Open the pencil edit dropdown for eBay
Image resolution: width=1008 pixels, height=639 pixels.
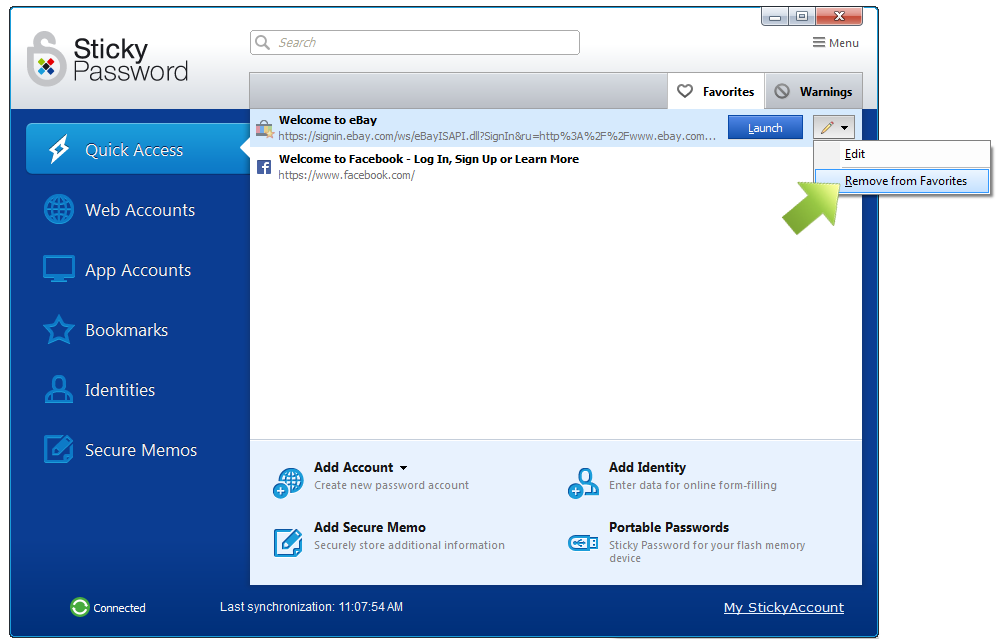pyautogui.click(x=834, y=127)
